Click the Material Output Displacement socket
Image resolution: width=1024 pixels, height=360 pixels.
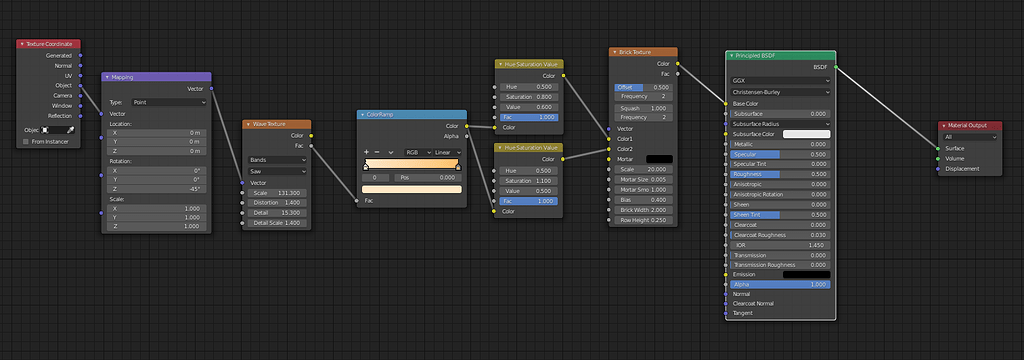[938, 169]
